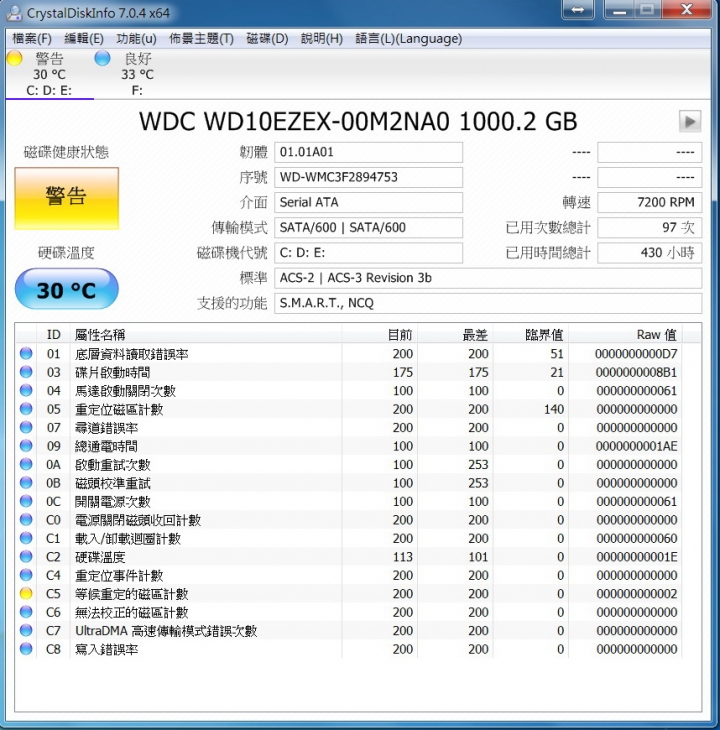Image resolution: width=720 pixels, height=730 pixels.
Task: Click the yellow 警告 health status button
Action: pos(67,198)
